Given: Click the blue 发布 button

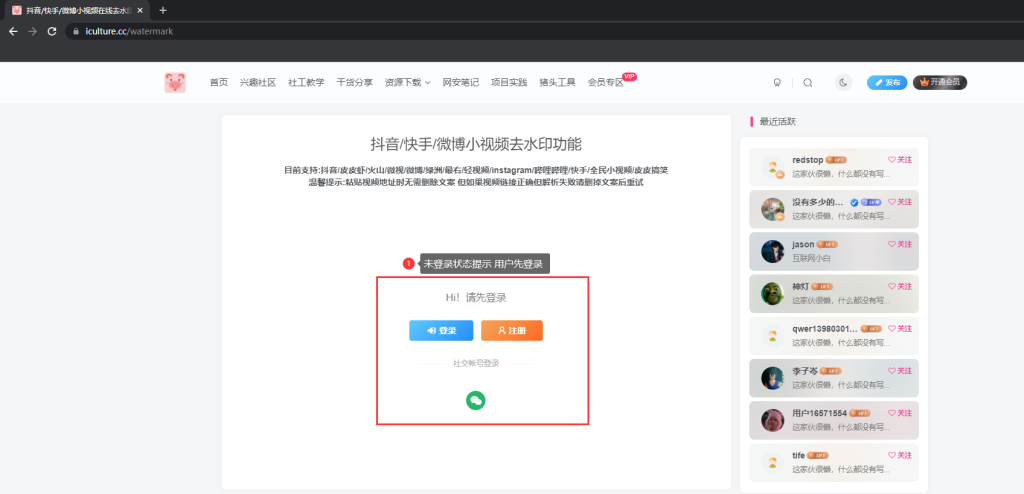Looking at the screenshot, I should click(887, 82).
